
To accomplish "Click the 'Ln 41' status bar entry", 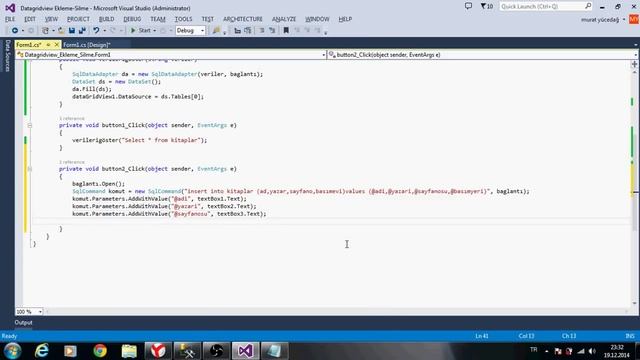I will point(482,336).
